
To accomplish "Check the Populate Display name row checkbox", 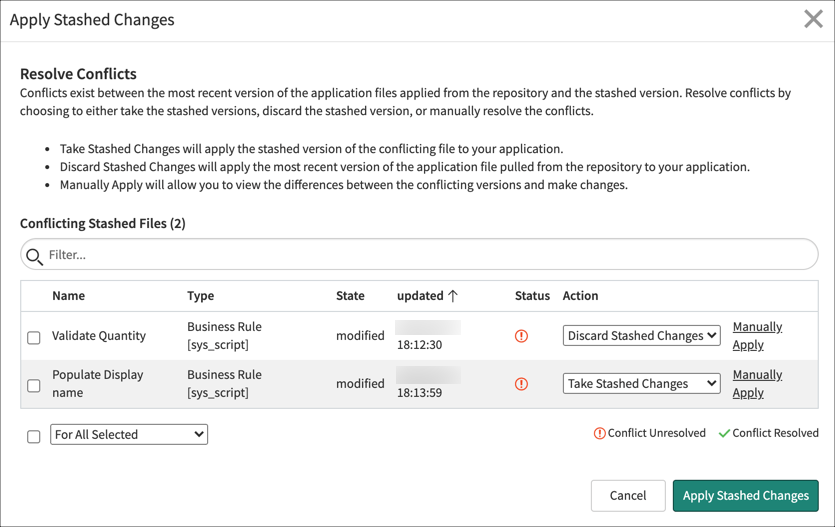I will [34, 385].
